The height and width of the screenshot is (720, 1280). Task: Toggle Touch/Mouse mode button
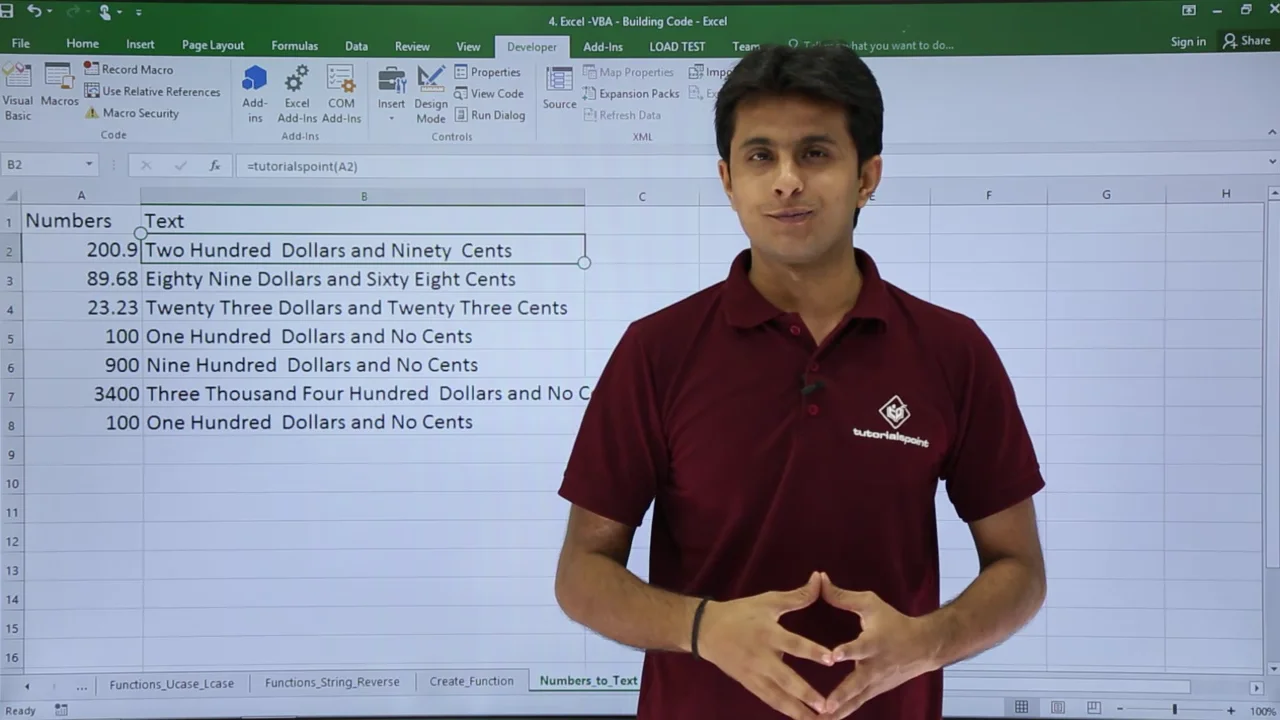[106, 13]
